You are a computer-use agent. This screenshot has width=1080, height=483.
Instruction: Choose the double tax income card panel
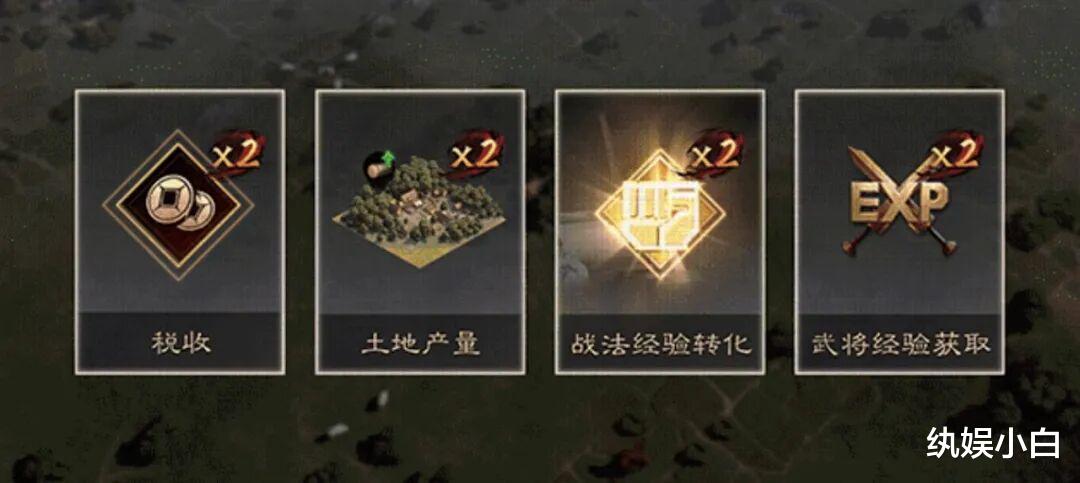click(180, 232)
